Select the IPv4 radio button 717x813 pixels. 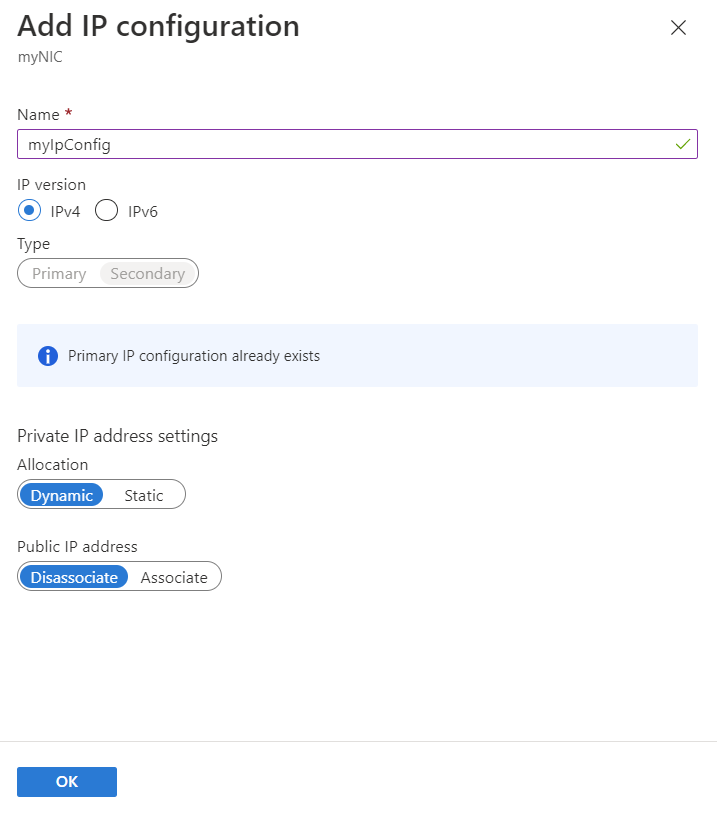click(30, 211)
